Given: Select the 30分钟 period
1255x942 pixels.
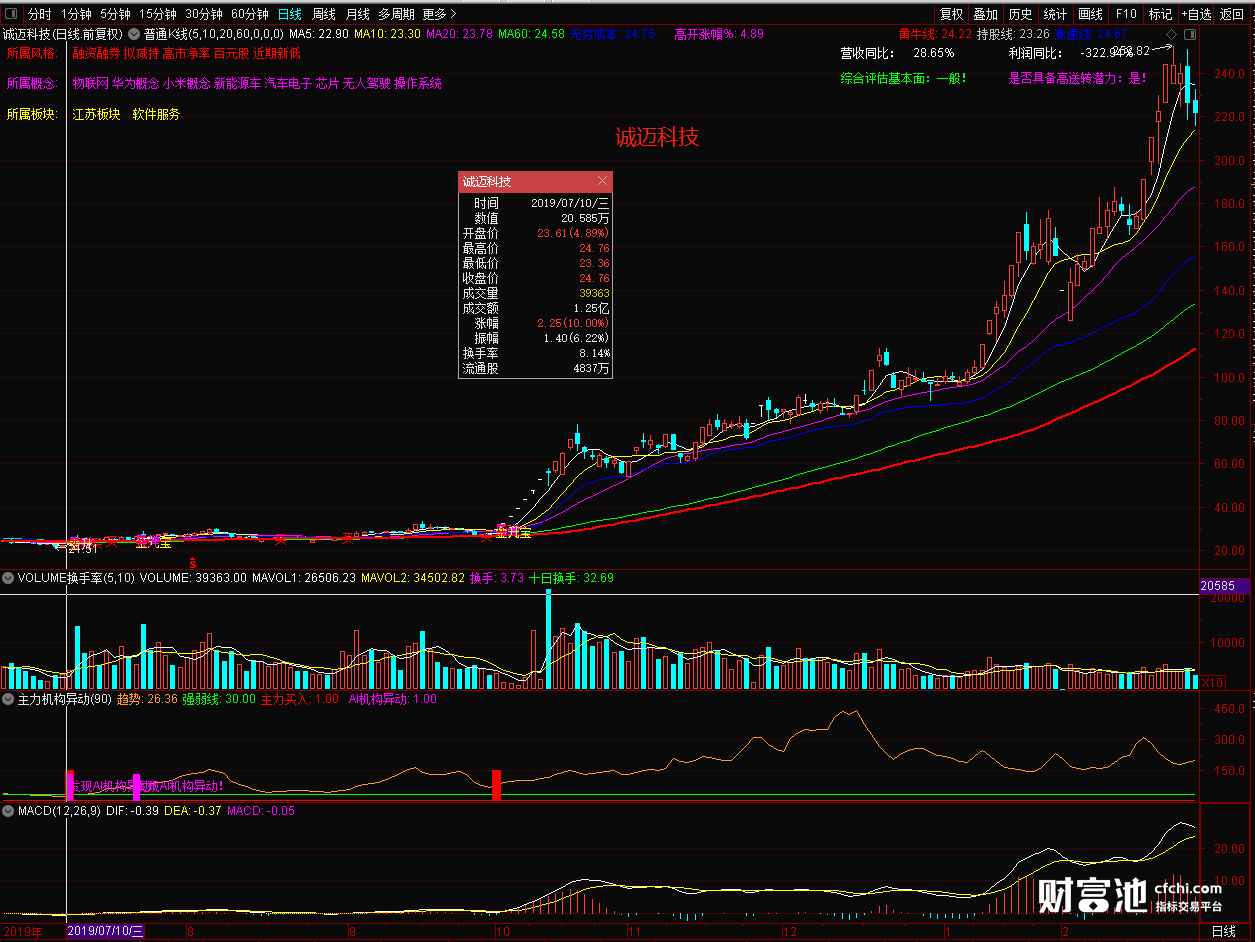Looking at the screenshot, I should (204, 14).
